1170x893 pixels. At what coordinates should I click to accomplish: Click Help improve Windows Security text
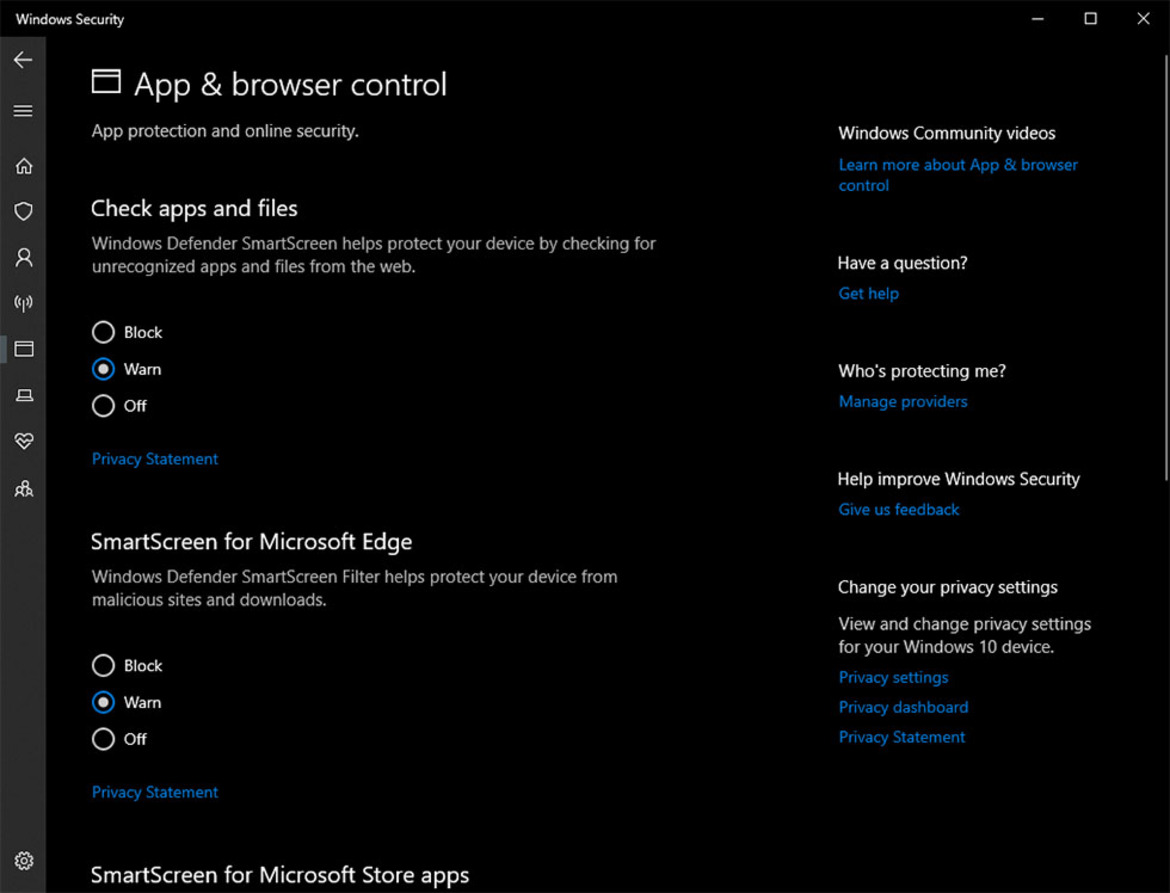tap(959, 479)
